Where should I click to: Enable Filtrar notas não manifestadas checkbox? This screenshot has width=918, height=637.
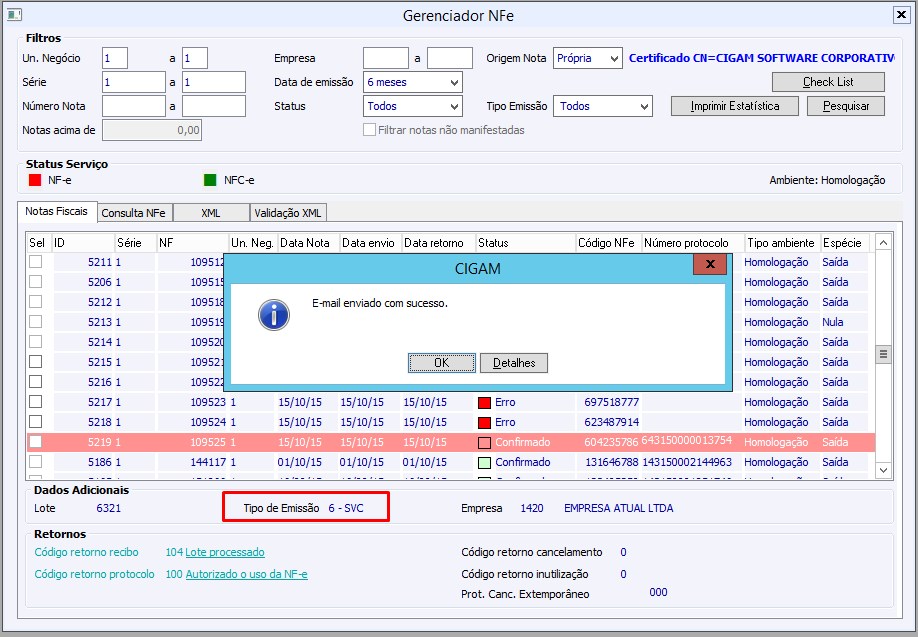[x=369, y=129]
